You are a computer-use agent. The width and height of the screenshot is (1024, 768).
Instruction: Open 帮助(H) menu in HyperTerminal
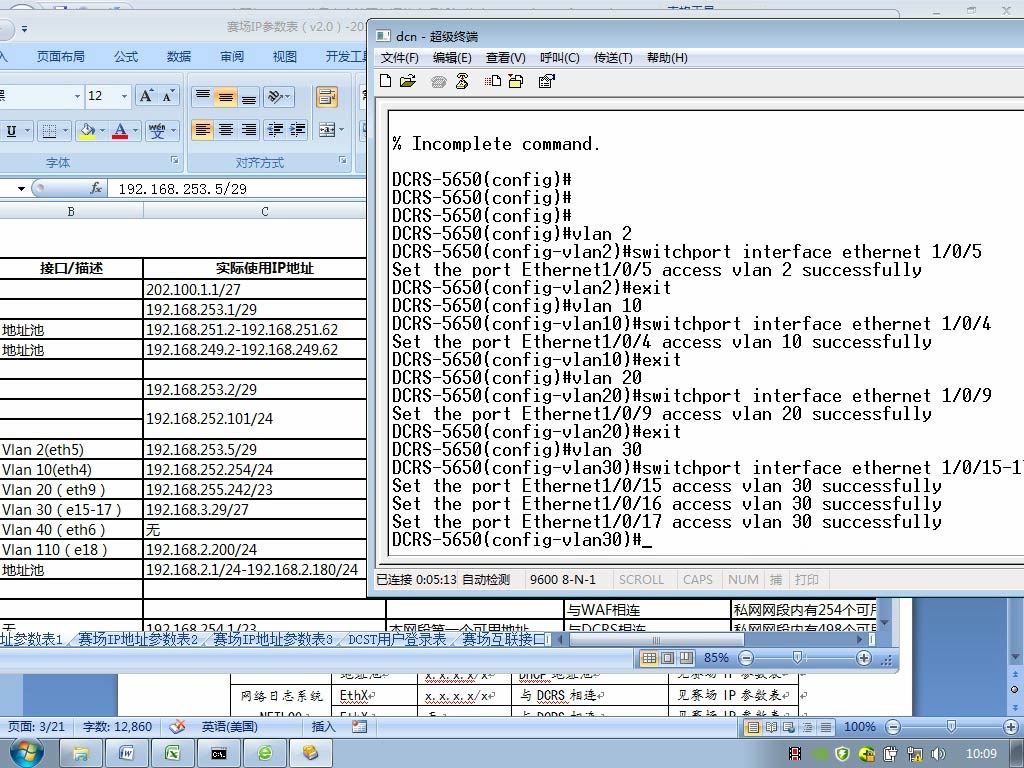[x=667, y=57]
